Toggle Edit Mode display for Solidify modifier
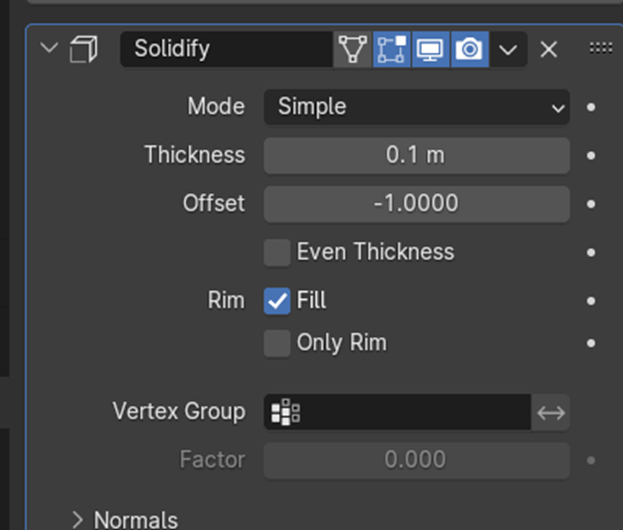Image resolution: width=623 pixels, height=530 pixels. point(391,49)
